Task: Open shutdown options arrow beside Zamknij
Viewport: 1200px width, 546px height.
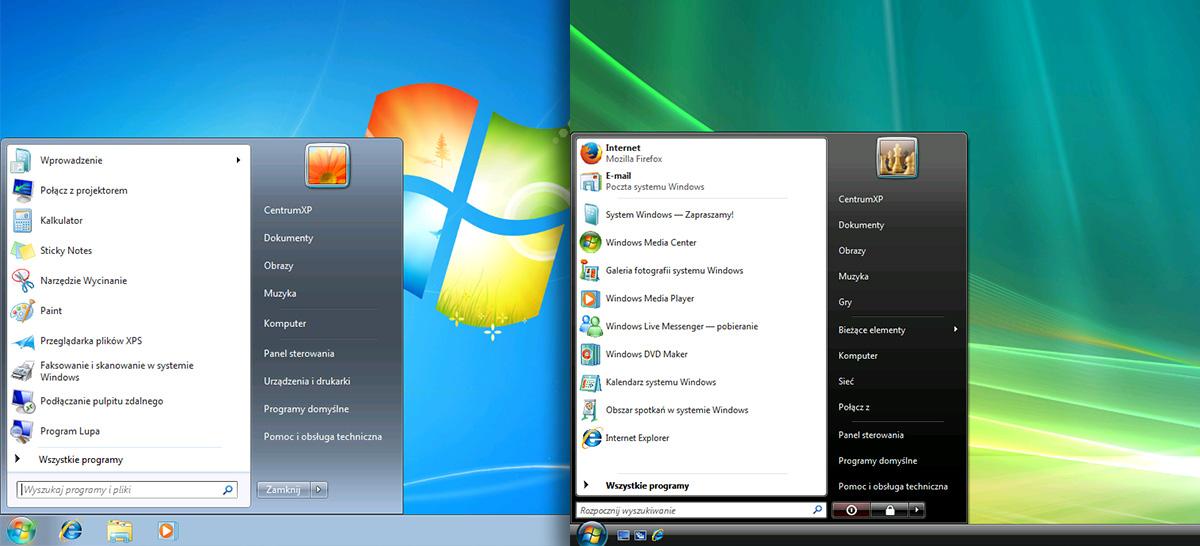Action: 319,490
